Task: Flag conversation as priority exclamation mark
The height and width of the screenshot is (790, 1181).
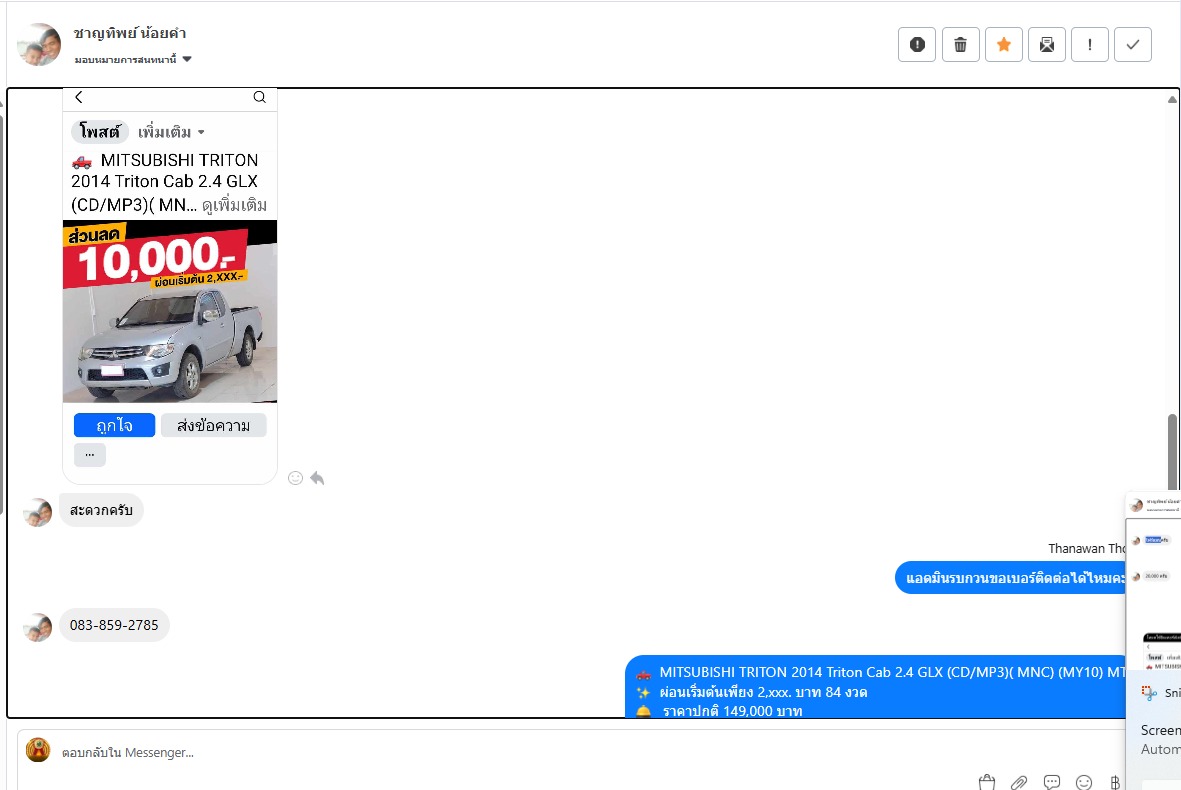Action: tap(1090, 44)
